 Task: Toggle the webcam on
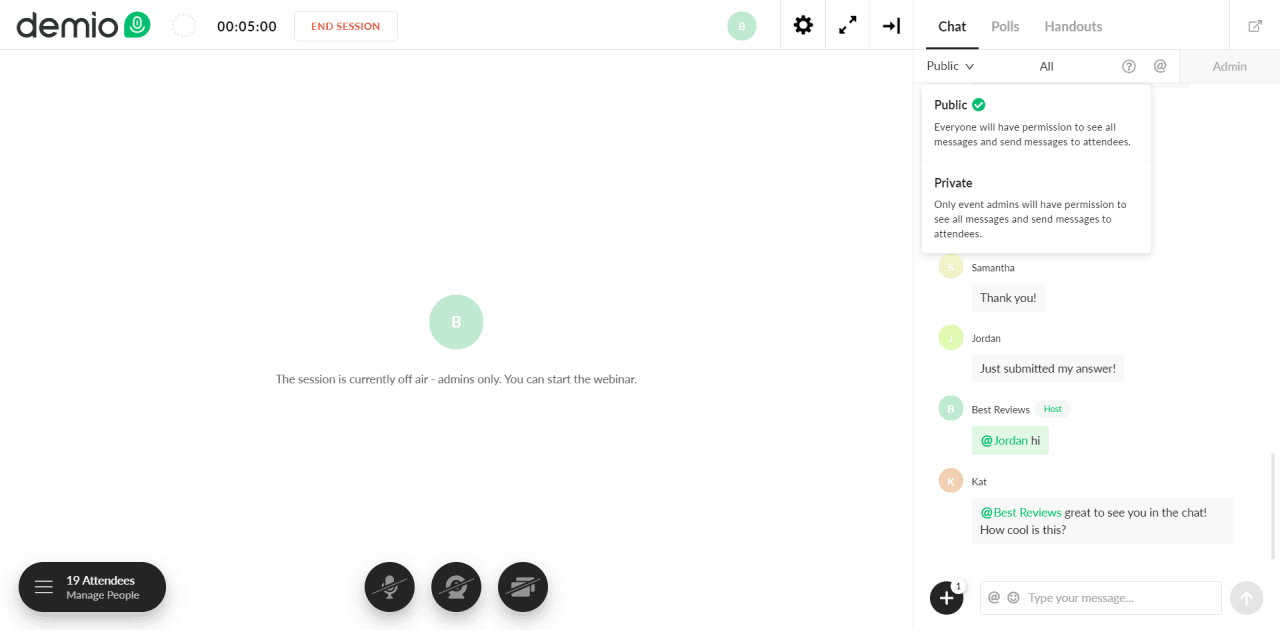(x=456, y=587)
